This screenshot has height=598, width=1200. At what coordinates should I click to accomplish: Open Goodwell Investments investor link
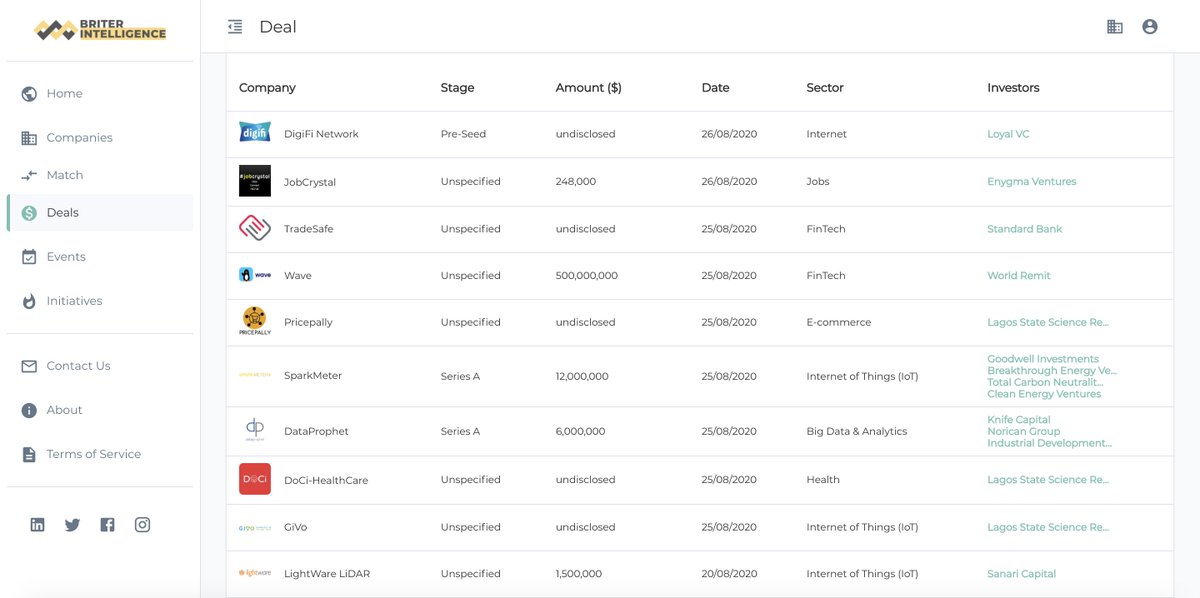[1043, 359]
